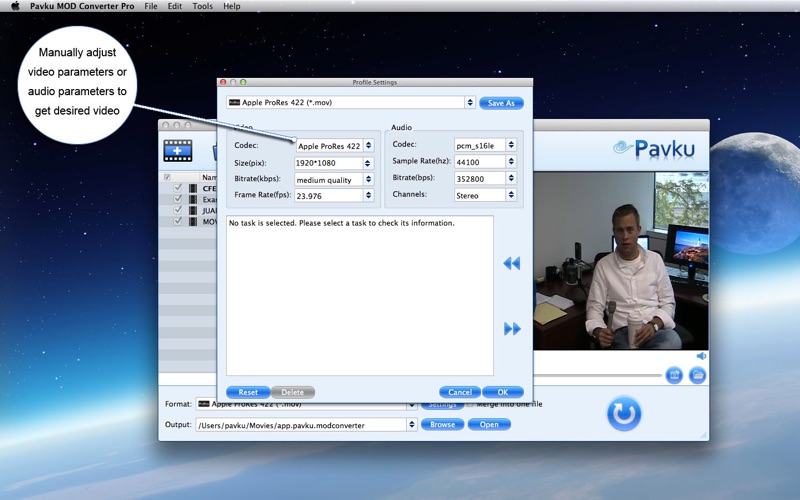The image size is (800, 500).
Task: Click the fast-forward double-arrow icon
Action: pyautogui.click(x=512, y=329)
